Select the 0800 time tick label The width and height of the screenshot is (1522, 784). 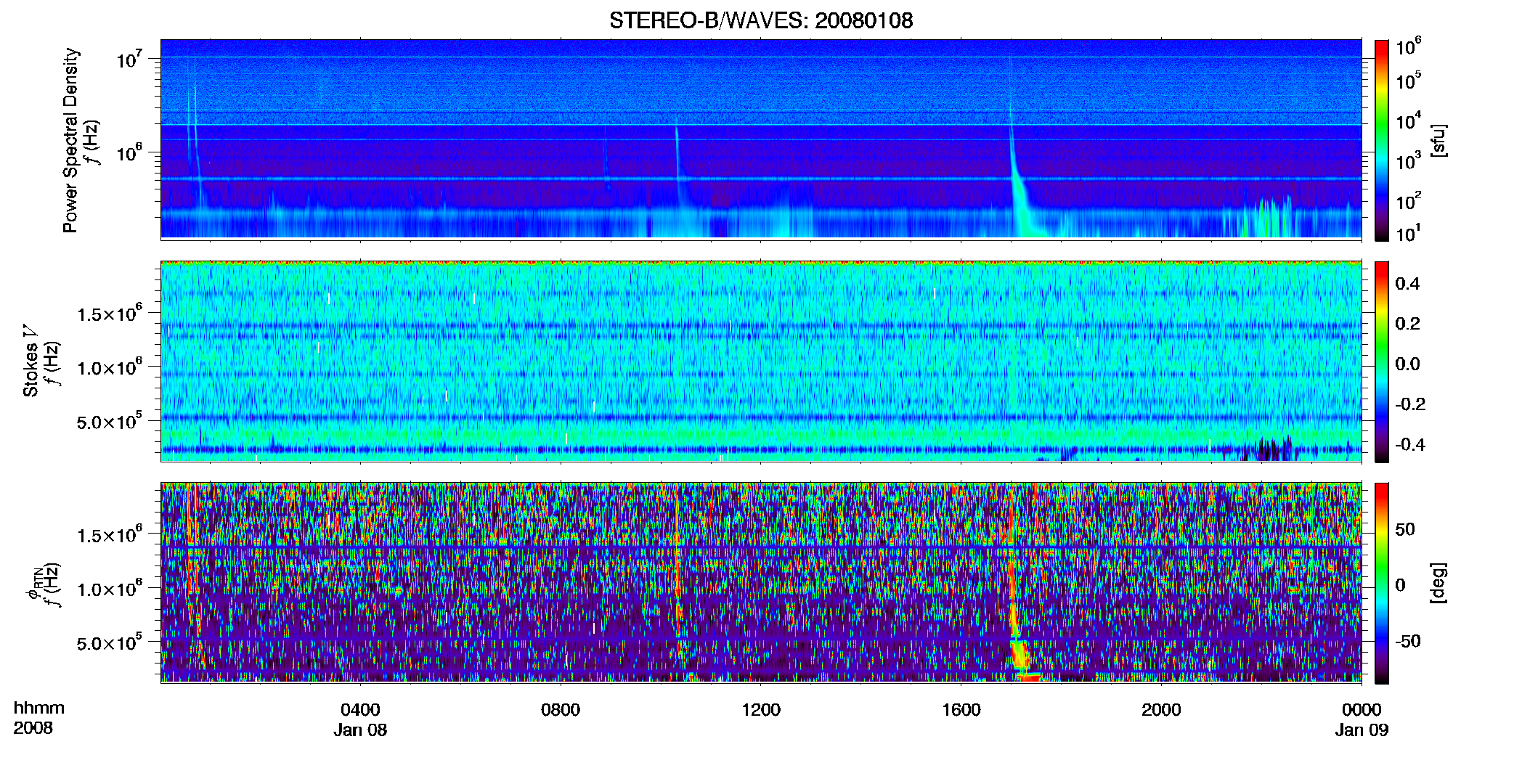[x=561, y=710]
